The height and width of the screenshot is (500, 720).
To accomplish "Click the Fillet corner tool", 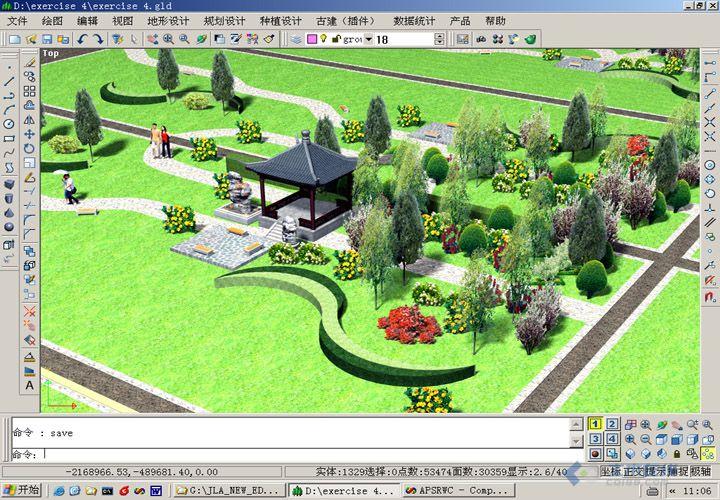I will click(29, 220).
